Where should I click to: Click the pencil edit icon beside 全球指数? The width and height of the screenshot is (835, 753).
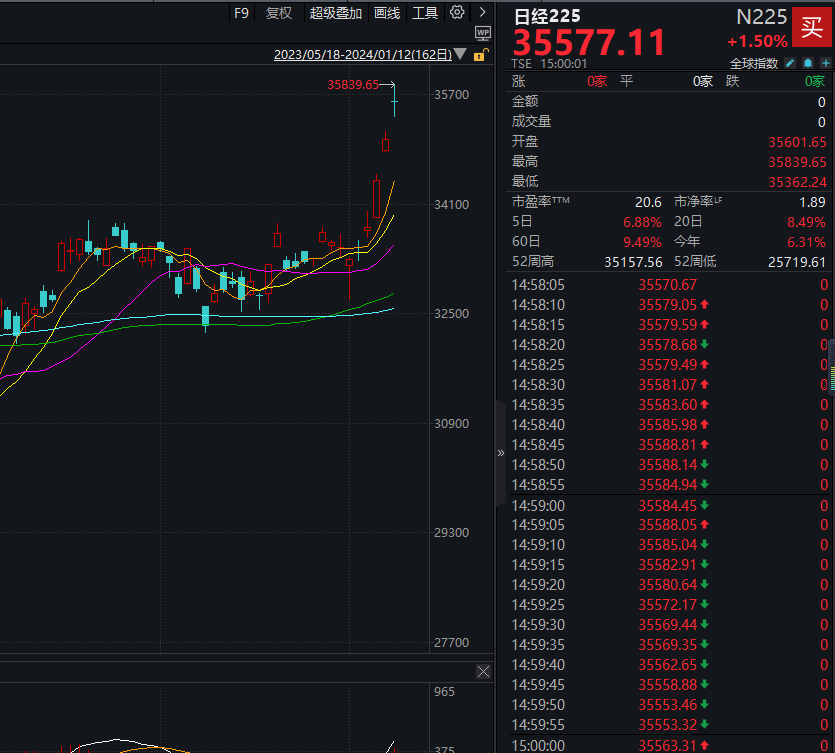(790, 63)
